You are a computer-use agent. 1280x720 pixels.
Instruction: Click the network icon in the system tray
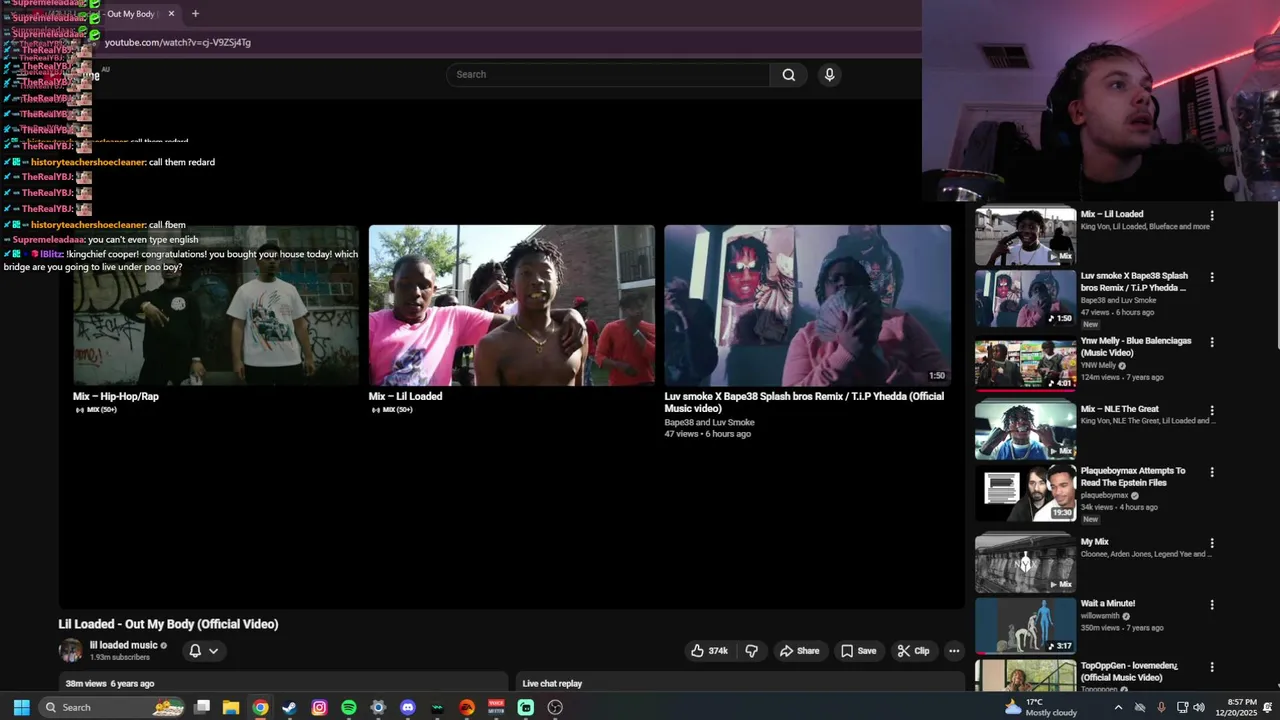(x=1181, y=707)
